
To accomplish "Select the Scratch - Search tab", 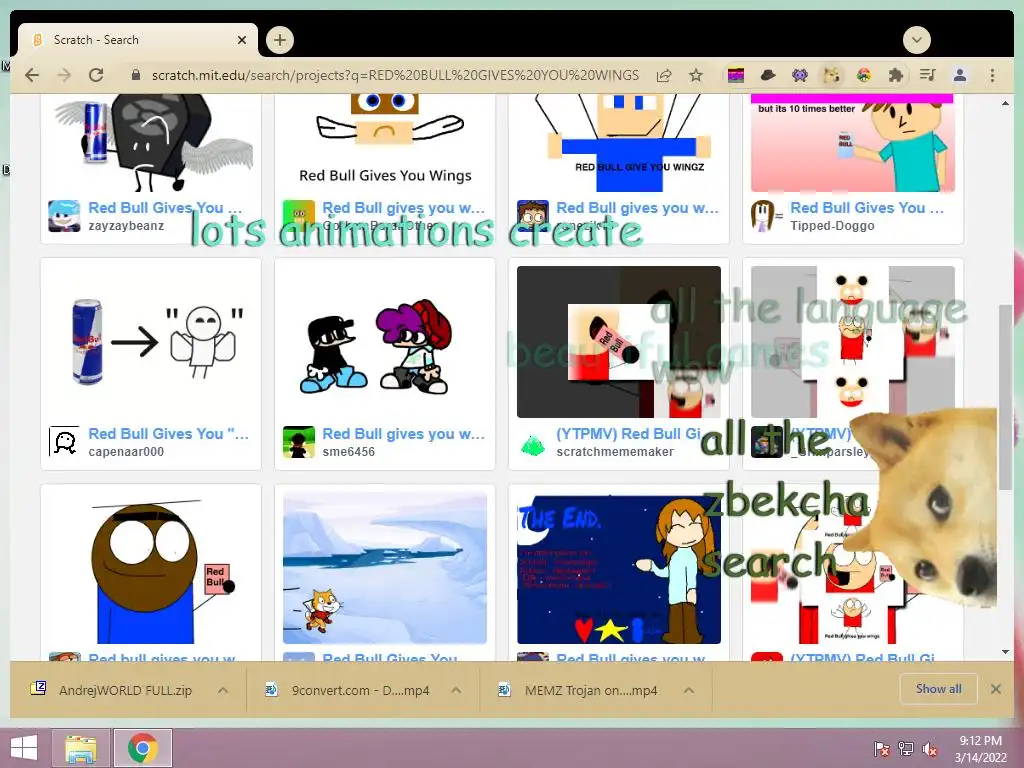I will click(138, 40).
